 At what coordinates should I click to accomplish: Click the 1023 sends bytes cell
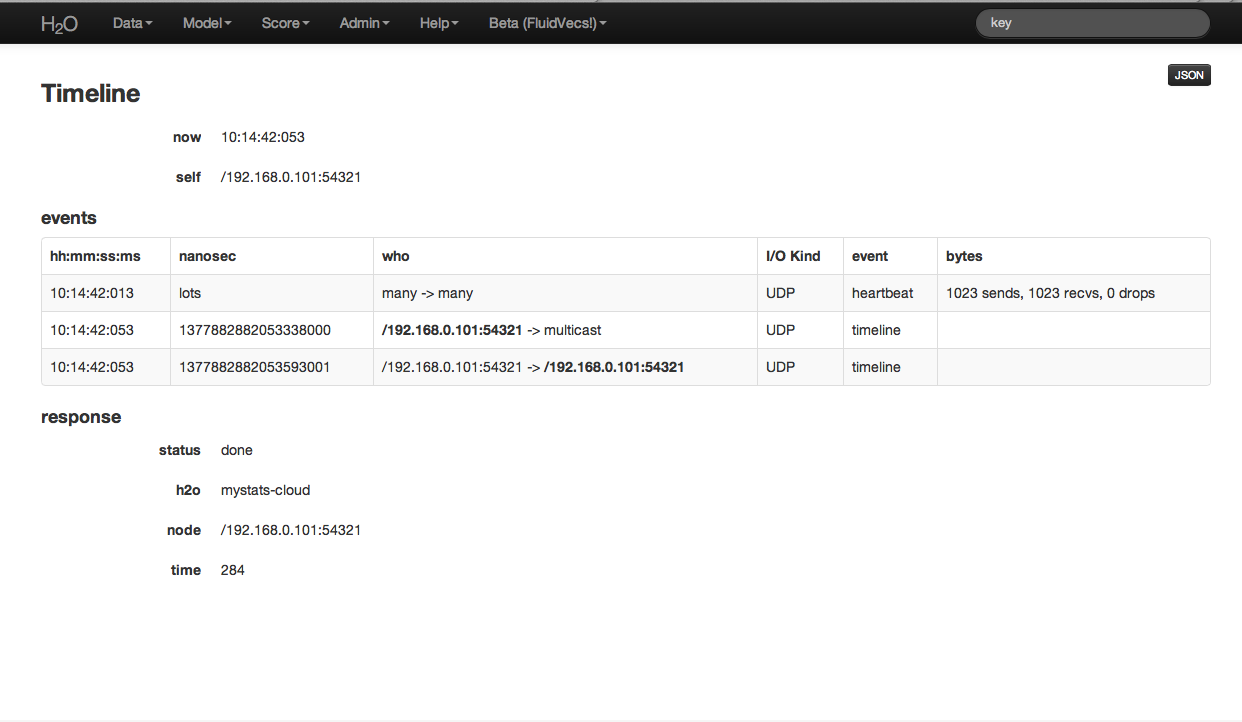1050,293
